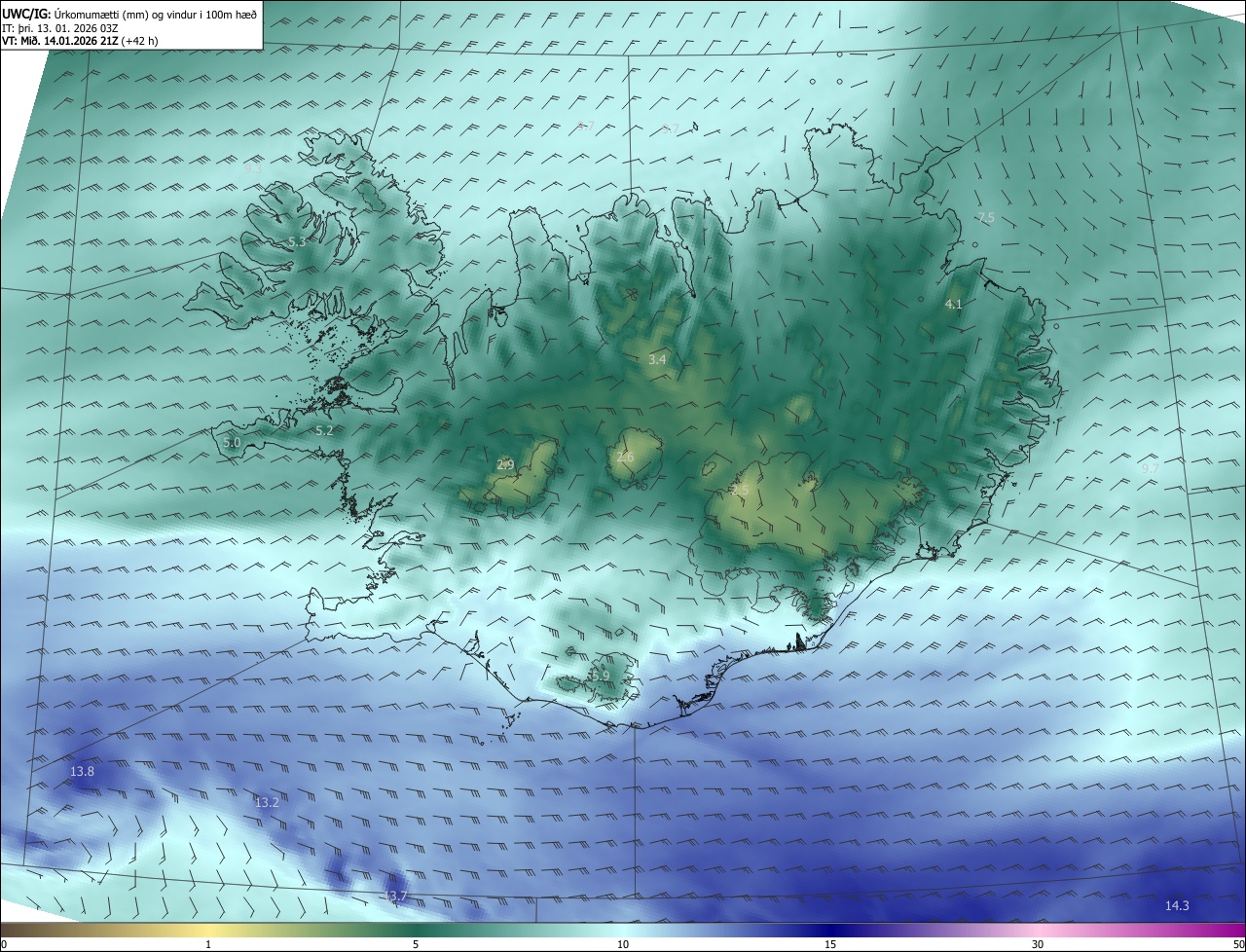The image size is (1246, 952).
Task: Pick the 14.3 value label
Action: pos(1177,906)
